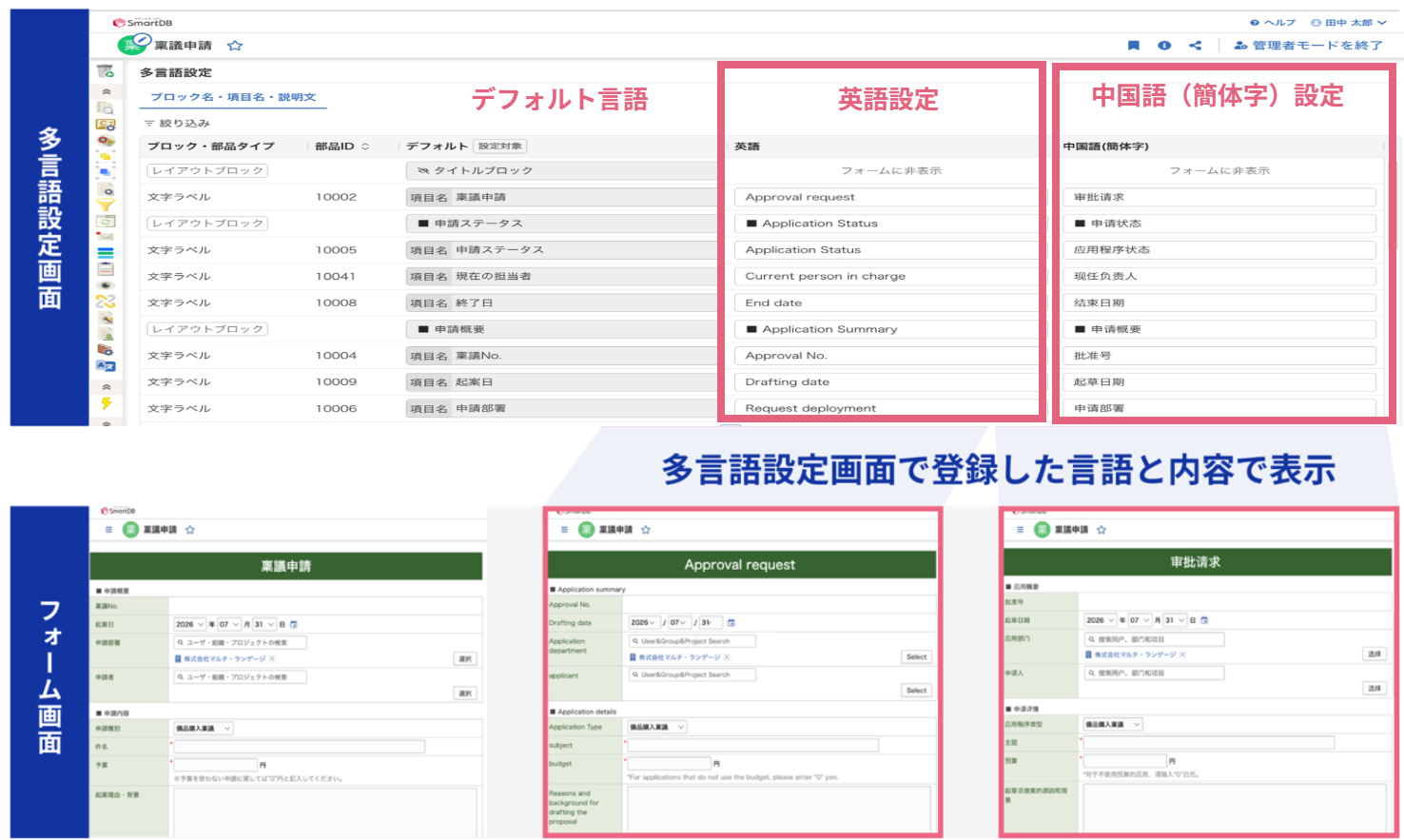Remove the 株式会社マルチ・ランゲージ tag in English form
Viewport: 1404px width, 840px height.
[x=727, y=657]
